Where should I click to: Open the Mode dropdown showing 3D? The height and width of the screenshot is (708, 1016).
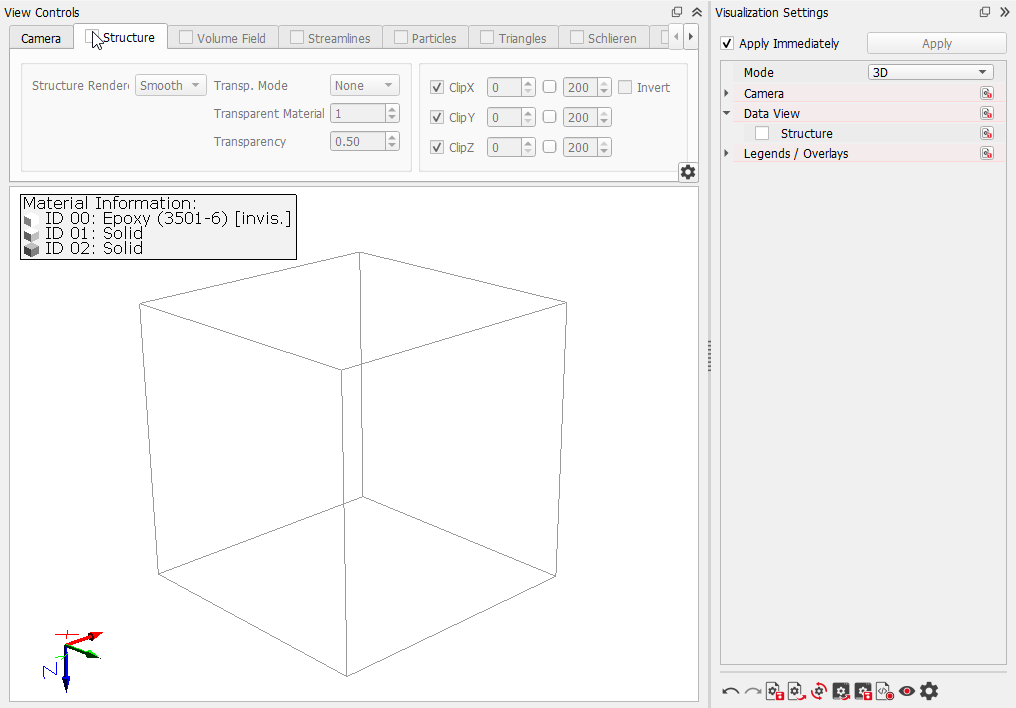coord(930,71)
